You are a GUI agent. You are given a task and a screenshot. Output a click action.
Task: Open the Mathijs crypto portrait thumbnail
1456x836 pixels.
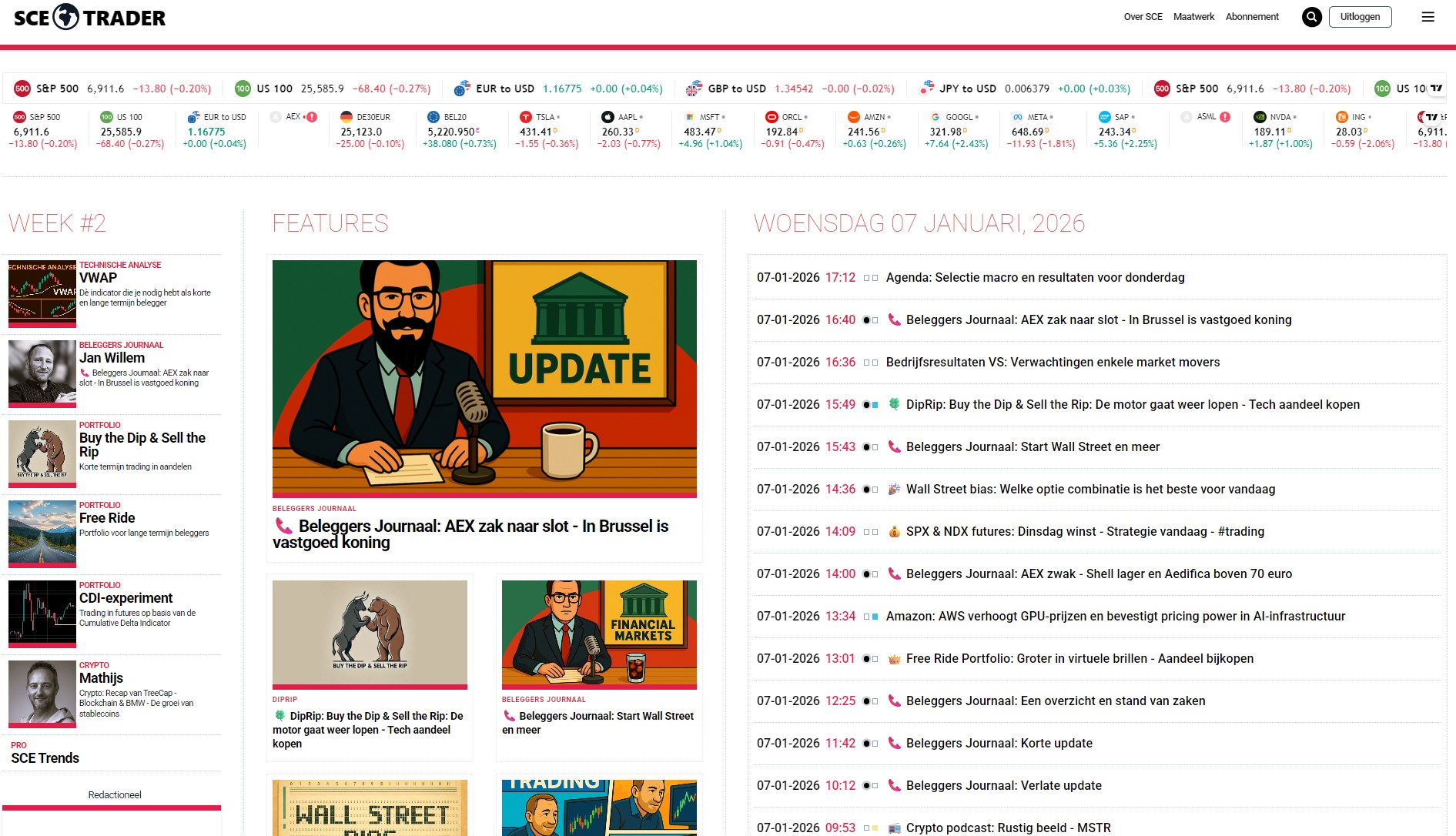point(42,693)
